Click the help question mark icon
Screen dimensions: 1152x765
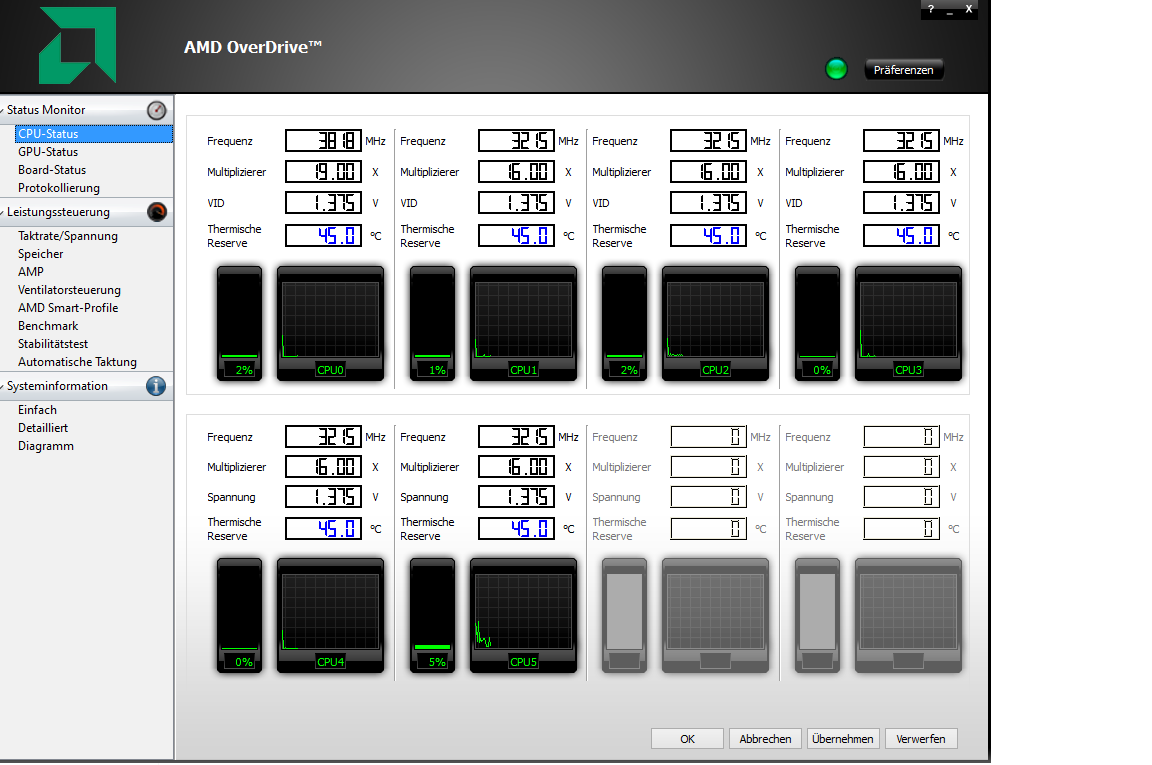click(x=931, y=9)
